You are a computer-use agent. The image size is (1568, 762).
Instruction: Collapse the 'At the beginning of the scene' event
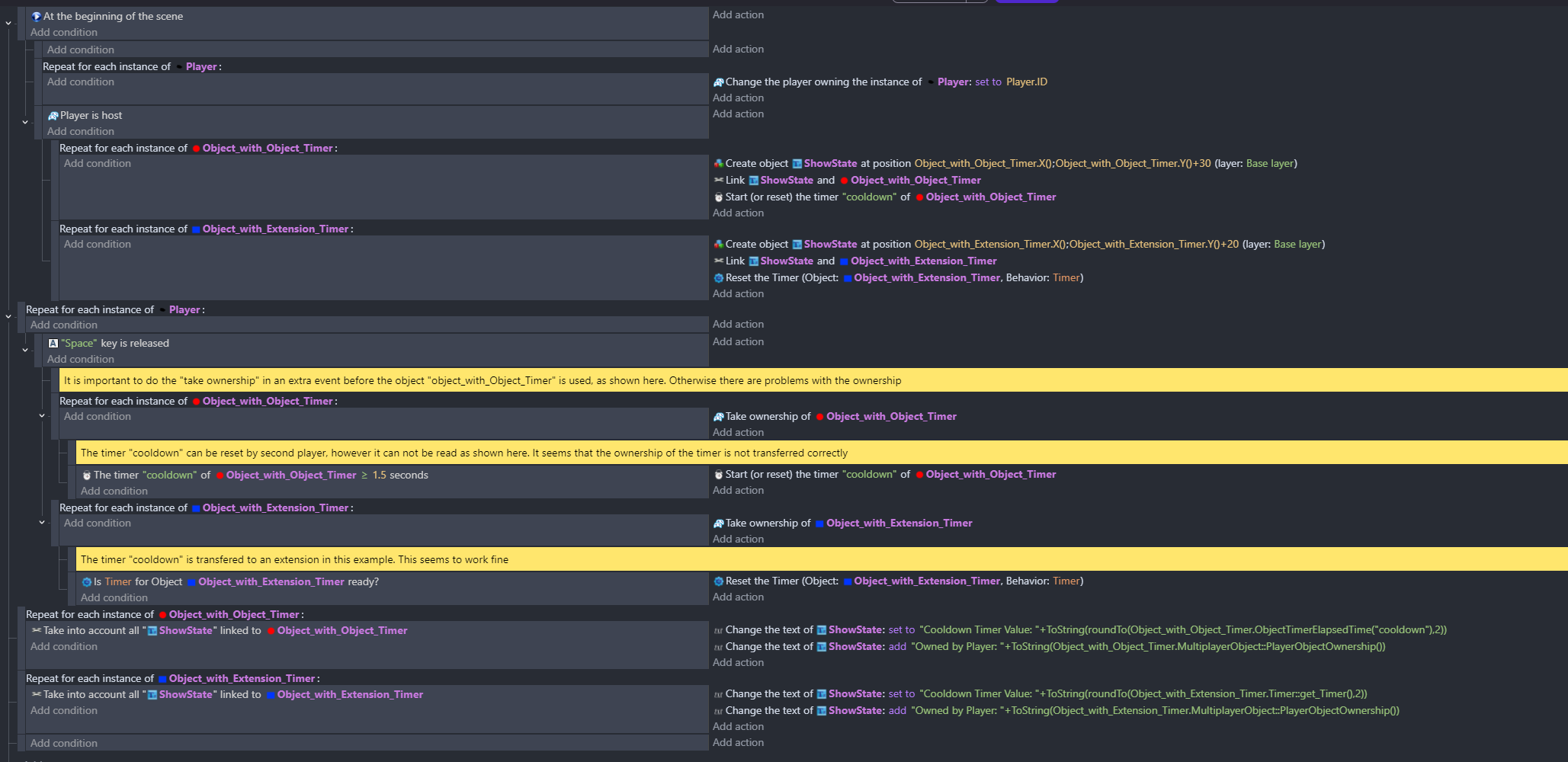8,24
